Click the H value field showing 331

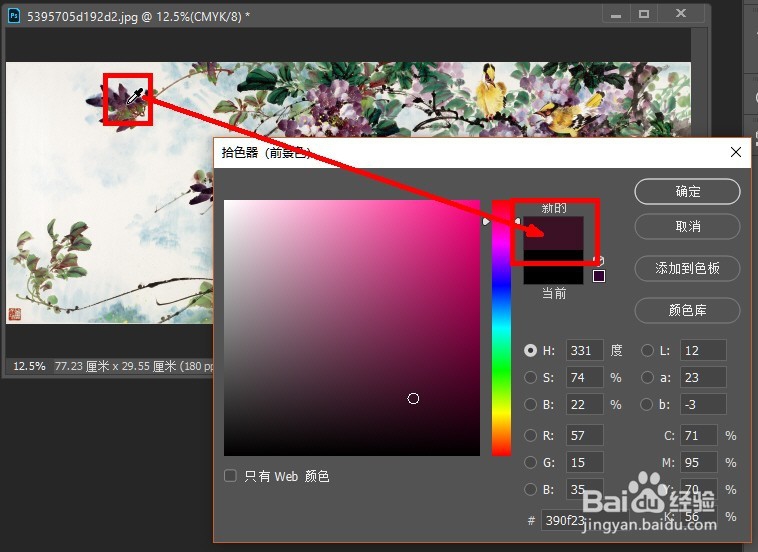585,350
